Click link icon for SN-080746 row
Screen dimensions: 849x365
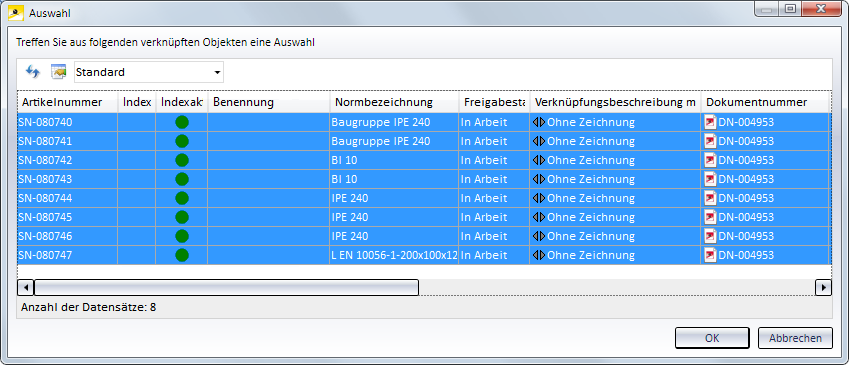539,236
